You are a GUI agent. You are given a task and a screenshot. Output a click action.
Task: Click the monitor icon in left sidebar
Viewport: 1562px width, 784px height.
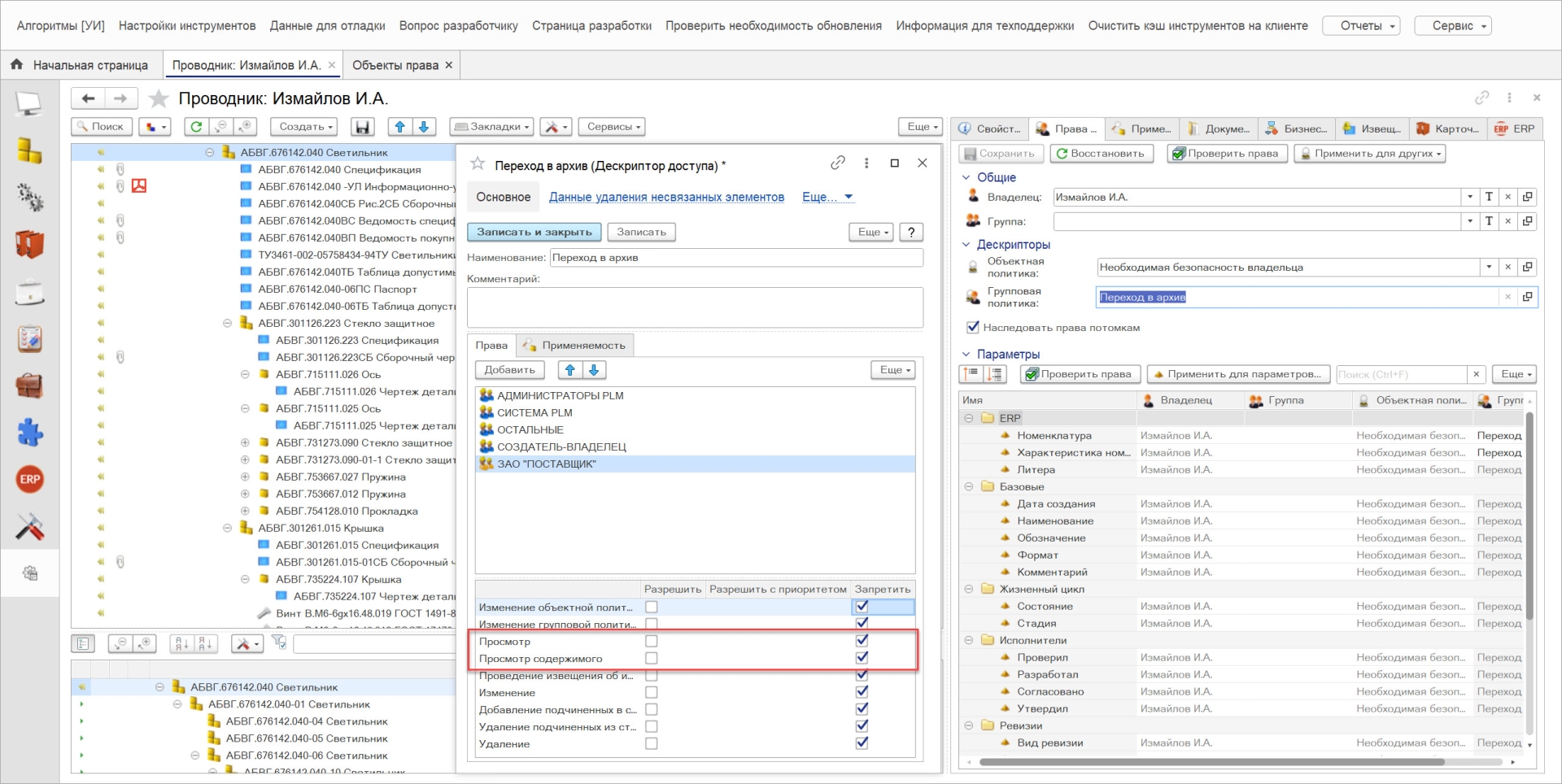(x=29, y=104)
